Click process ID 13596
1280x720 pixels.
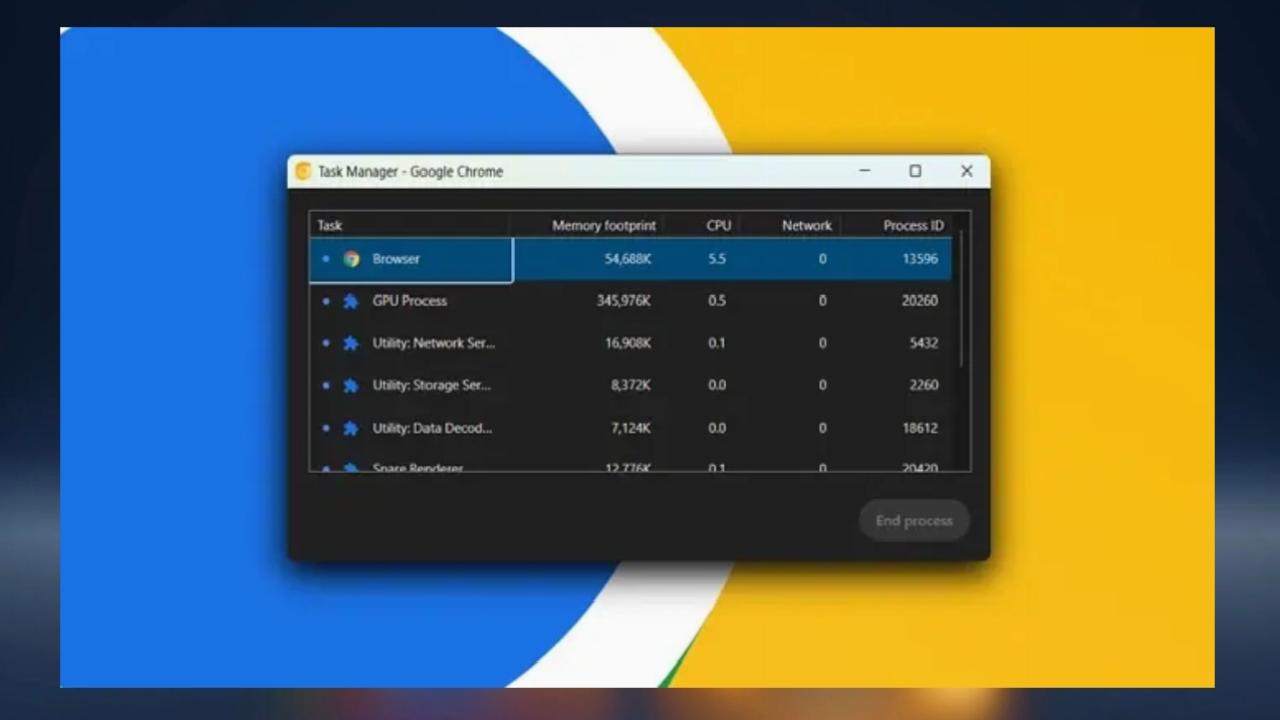(x=920, y=259)
